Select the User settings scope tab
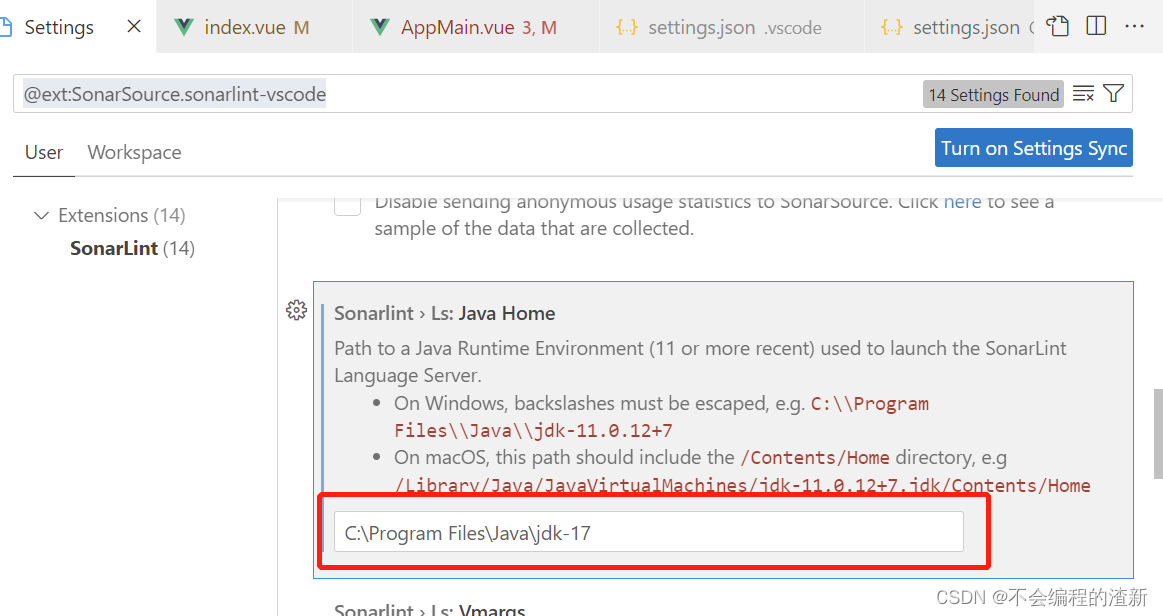The image size is (1163, 616). (x=44, y=152)
